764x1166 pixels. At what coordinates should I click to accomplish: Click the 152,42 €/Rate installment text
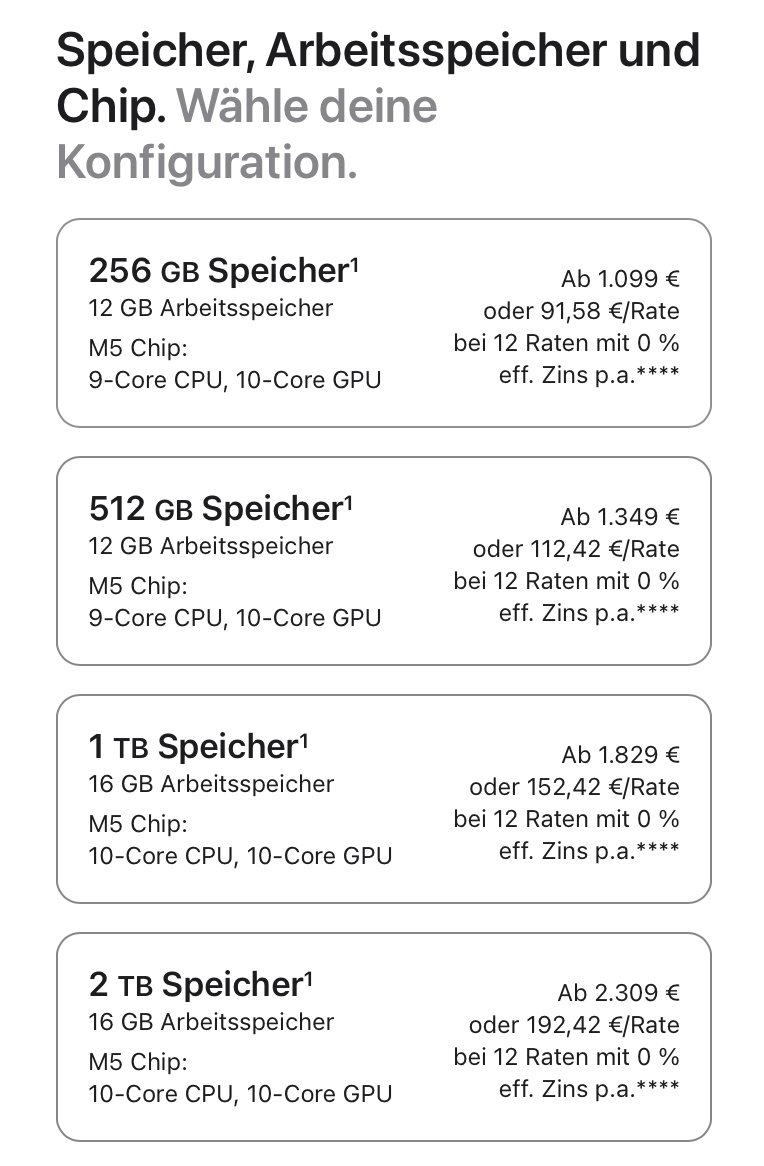(x=573, y=788)
